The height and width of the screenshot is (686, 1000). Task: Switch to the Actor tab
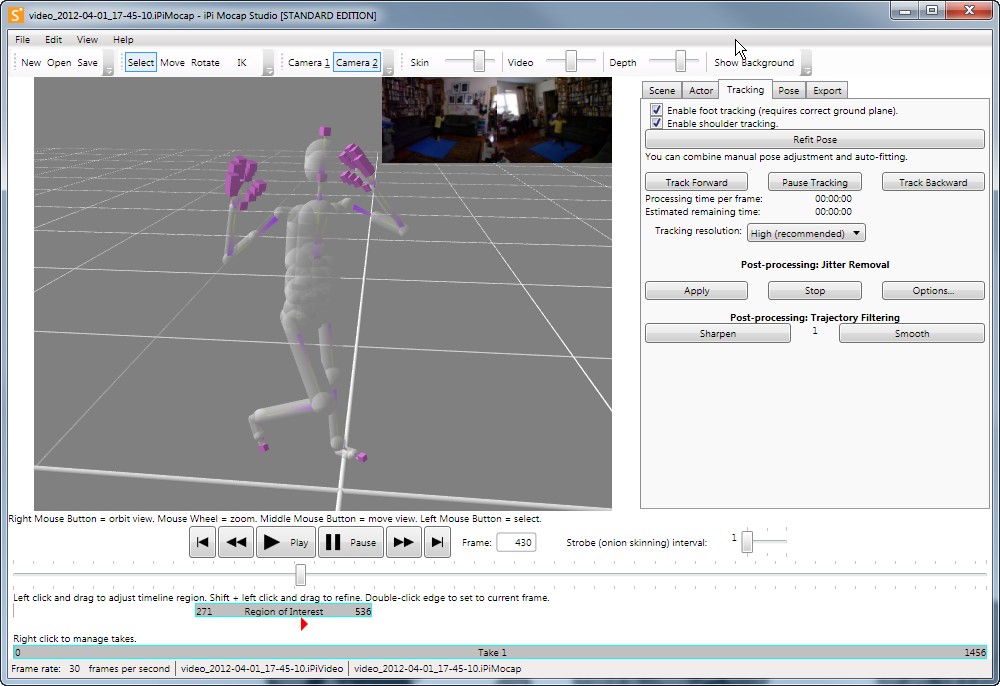click(700, 91)
